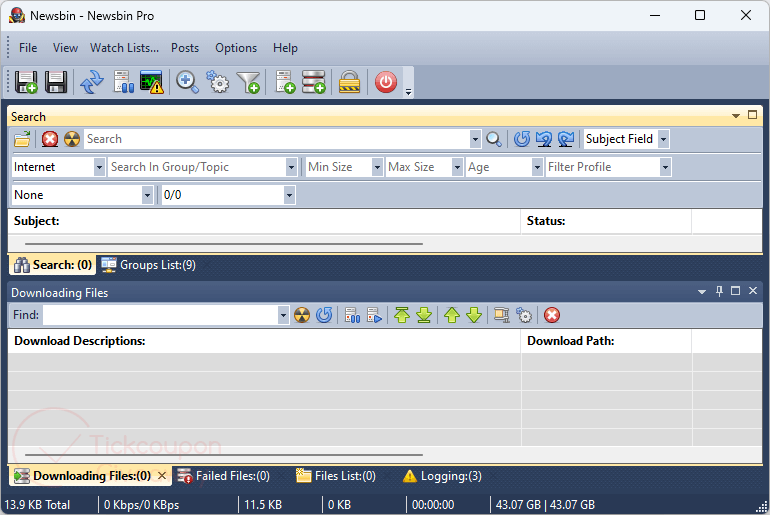
Task: Click into the Search text field
Action: (277, 139)
